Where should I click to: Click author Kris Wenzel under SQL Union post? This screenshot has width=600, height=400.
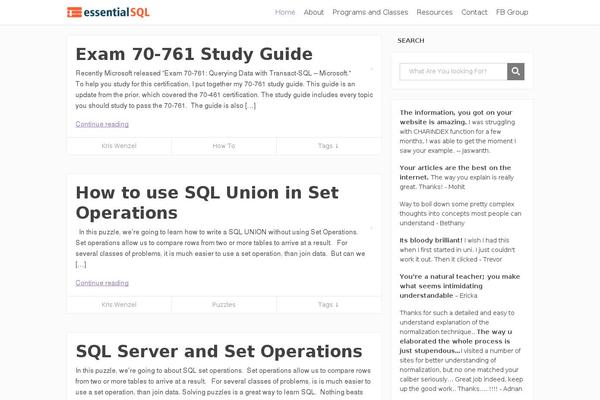tap(119, 305)
